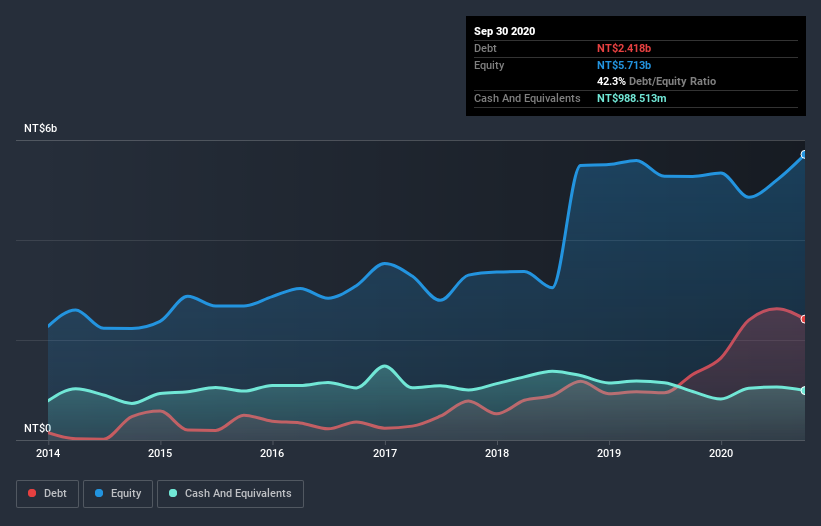The width and height of the screenshot is (821, 526).
Task: Click the Cash endpoint marker on chart
Action: click(x=805, y=390)
